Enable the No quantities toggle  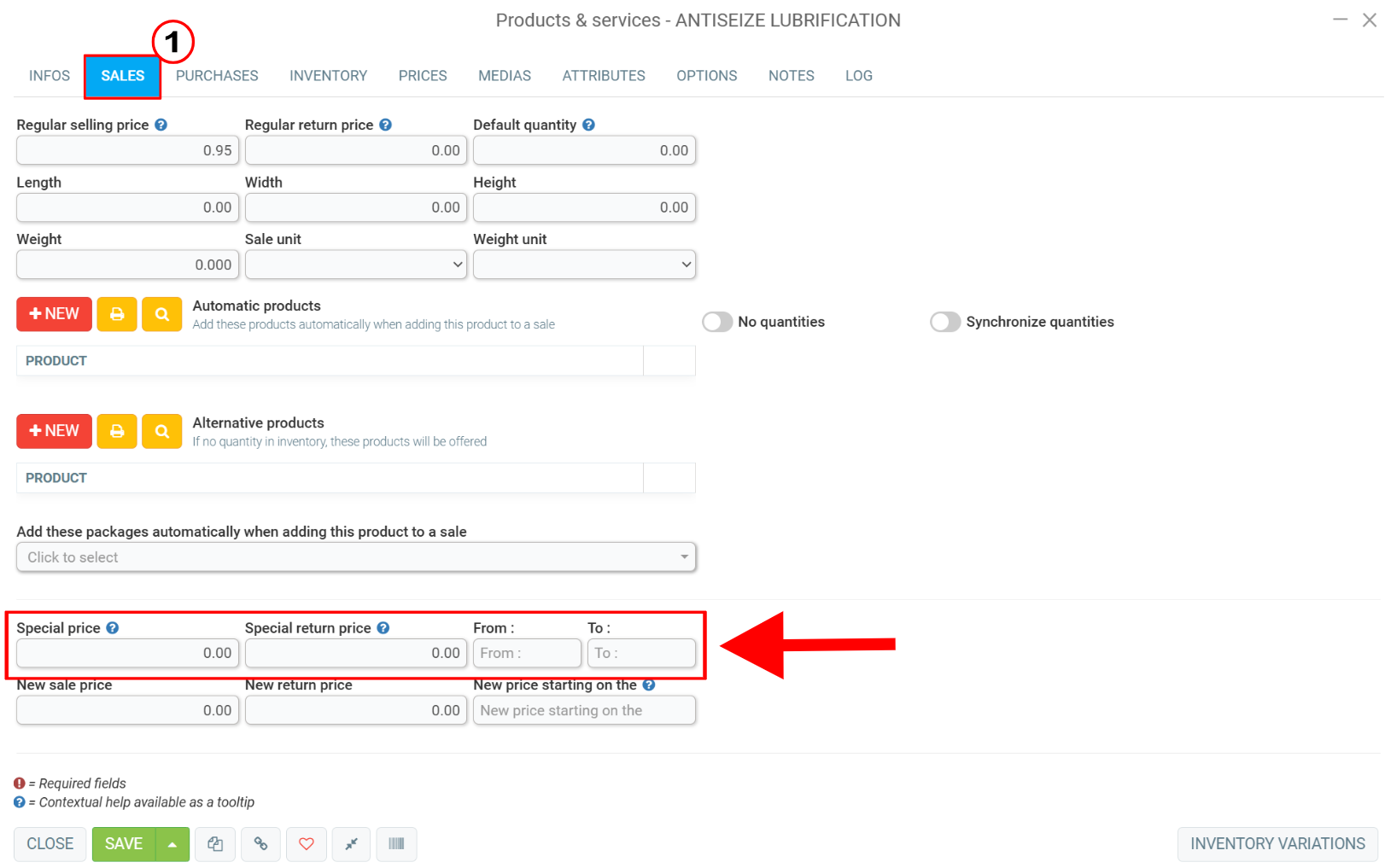tap(717, 322)
